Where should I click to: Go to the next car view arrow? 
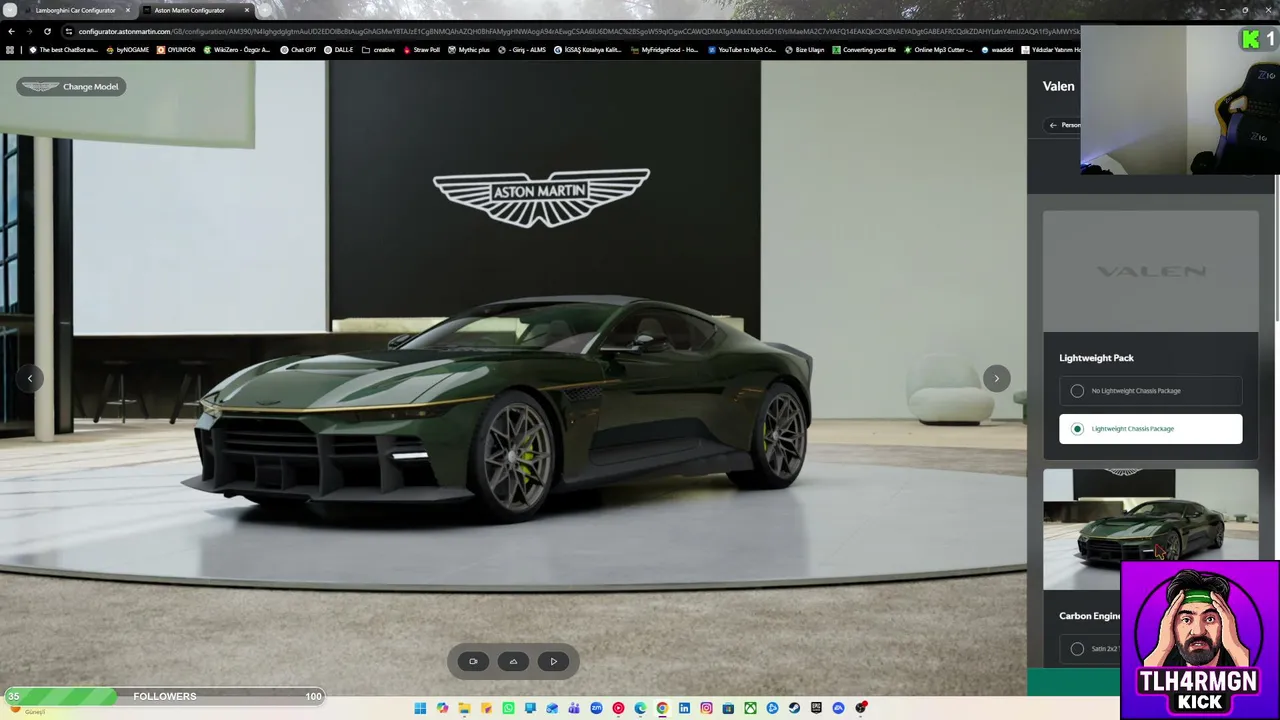click(996, 378)
